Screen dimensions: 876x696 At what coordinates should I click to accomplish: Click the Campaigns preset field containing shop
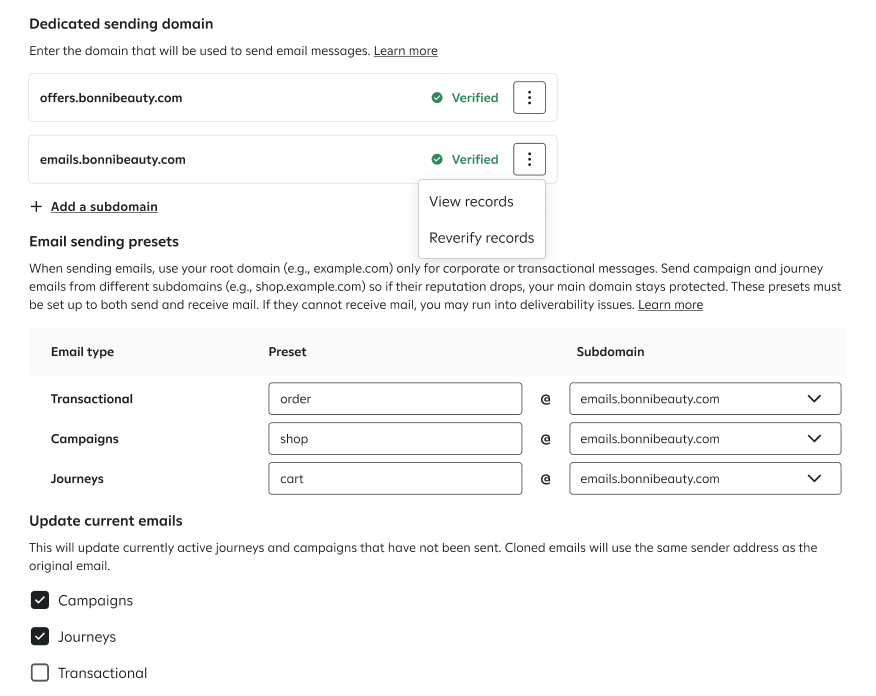click(395, 439)
